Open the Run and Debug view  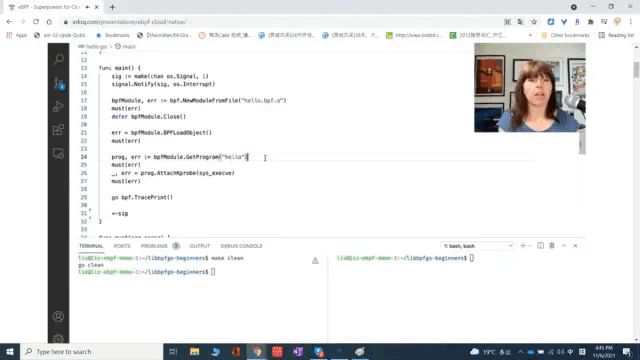(x=58, y=107)
